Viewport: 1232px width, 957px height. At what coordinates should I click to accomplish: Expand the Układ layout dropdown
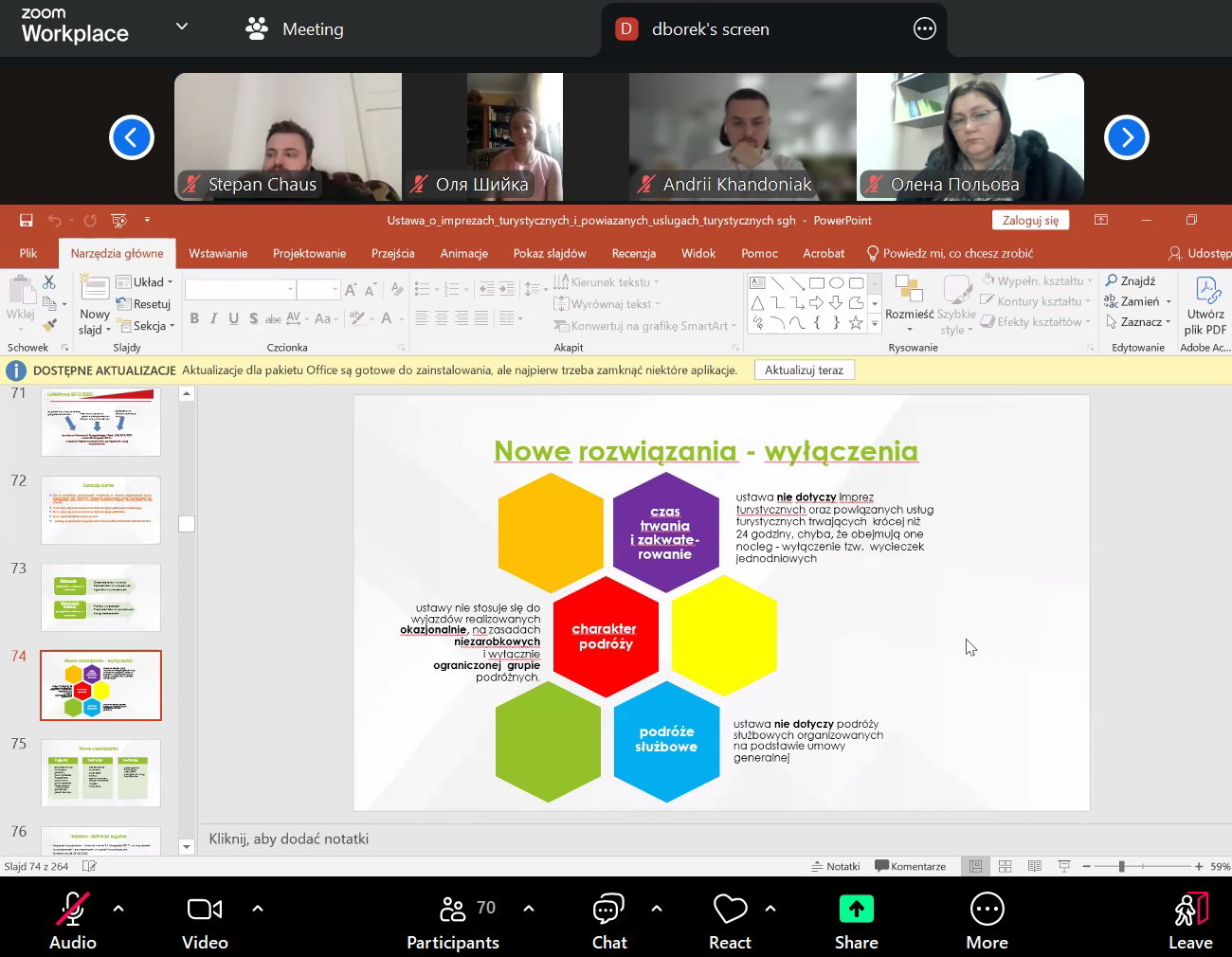coord(145,282)
